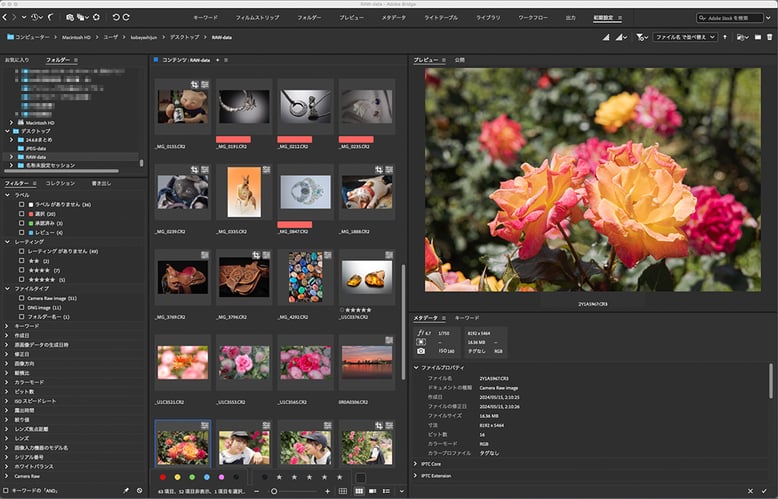Screen dimensions: 778x499
Task: Click the 書き出し panel tab label
Action: pos(102,184)
